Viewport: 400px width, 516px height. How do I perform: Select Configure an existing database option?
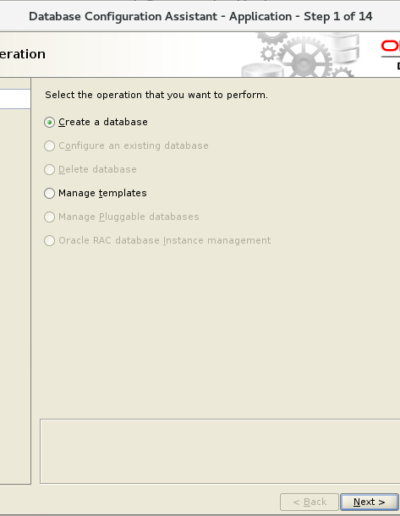coord(49,146)
